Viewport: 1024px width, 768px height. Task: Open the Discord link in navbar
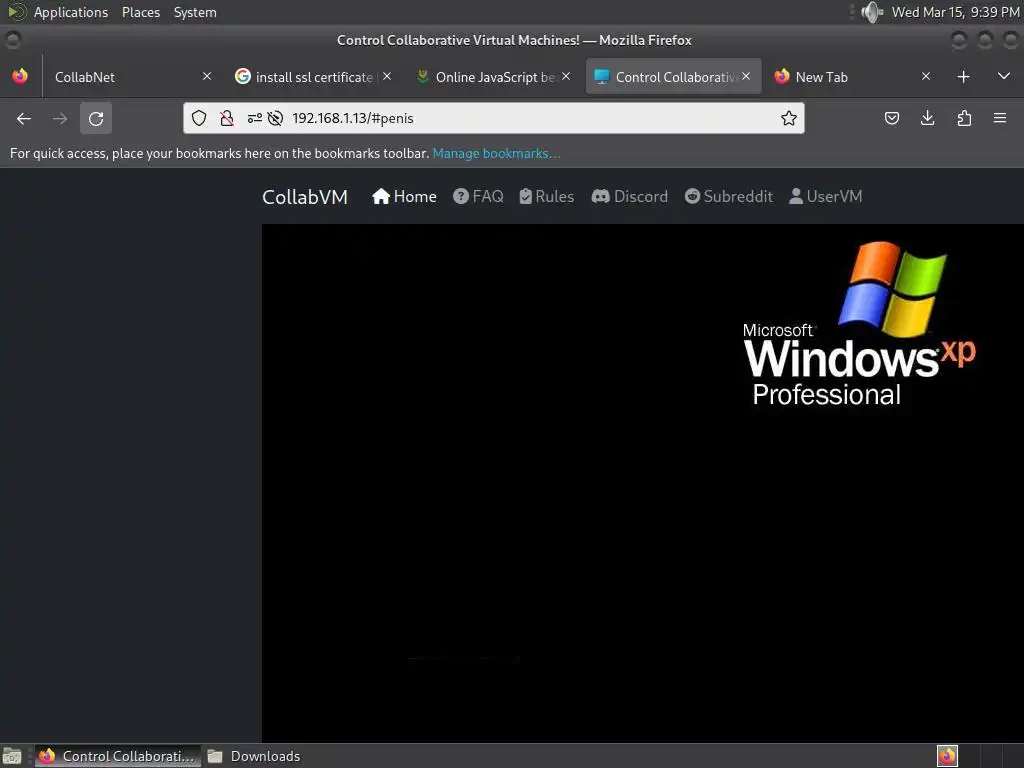(x=630, y=197)
